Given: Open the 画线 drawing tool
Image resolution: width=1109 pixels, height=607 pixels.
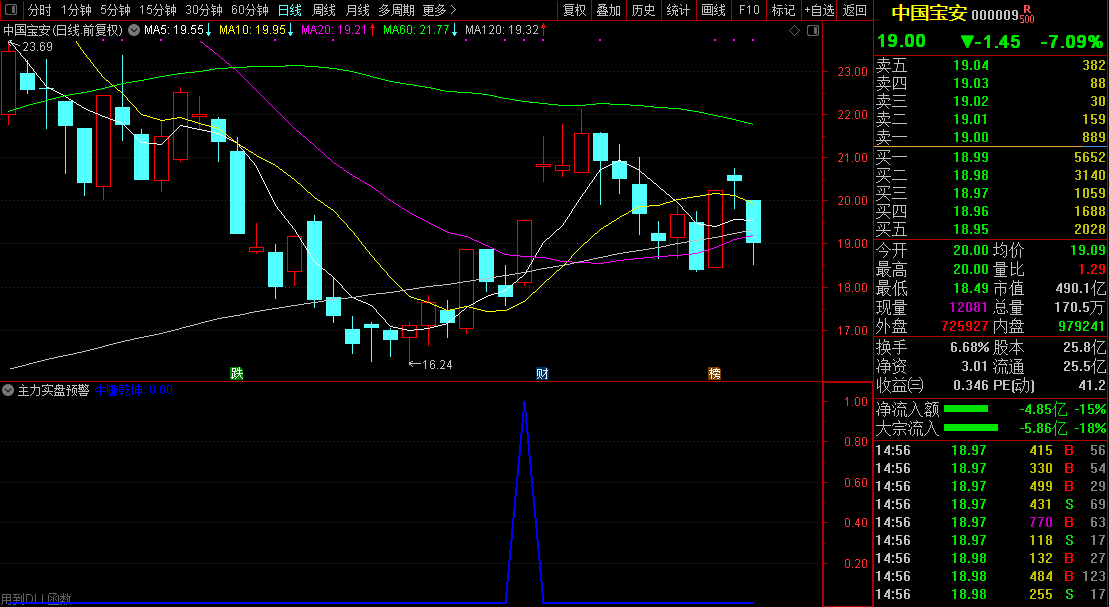Looking at the screenshot, I should (713, 10).
